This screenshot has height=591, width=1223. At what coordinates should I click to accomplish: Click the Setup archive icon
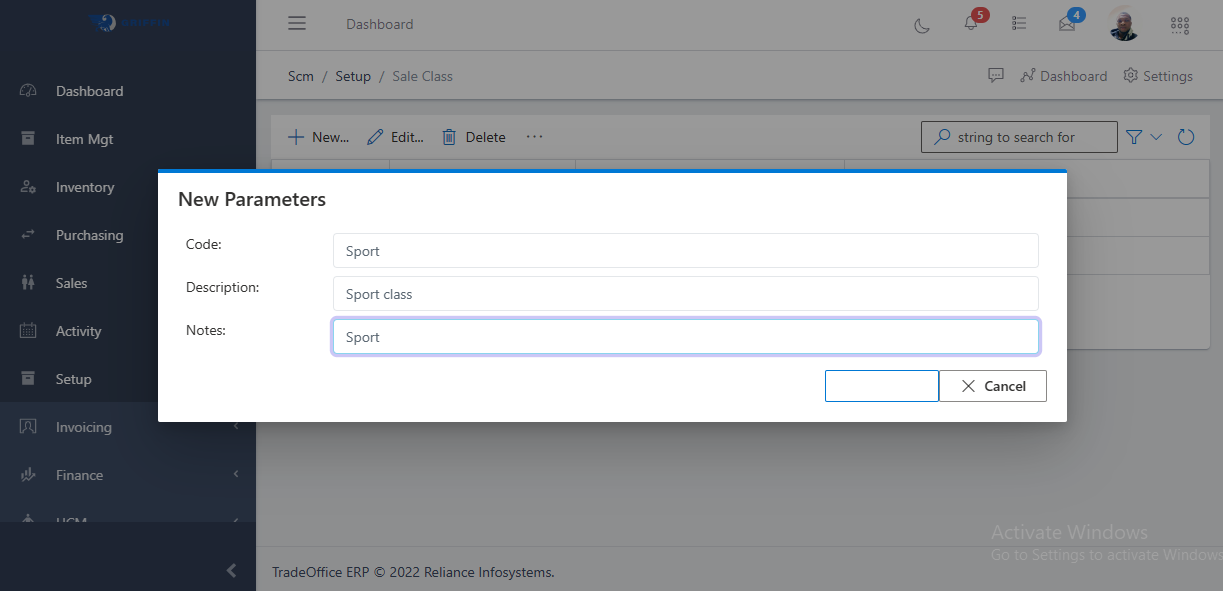coord(28,378)
